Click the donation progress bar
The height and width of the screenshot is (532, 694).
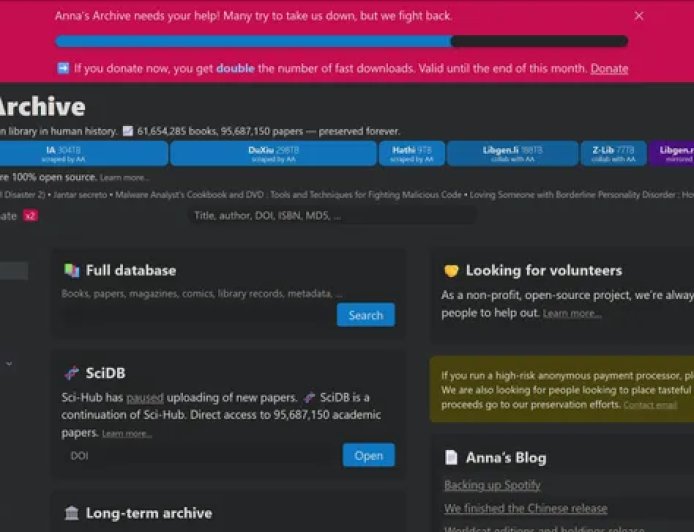[341, 42]
